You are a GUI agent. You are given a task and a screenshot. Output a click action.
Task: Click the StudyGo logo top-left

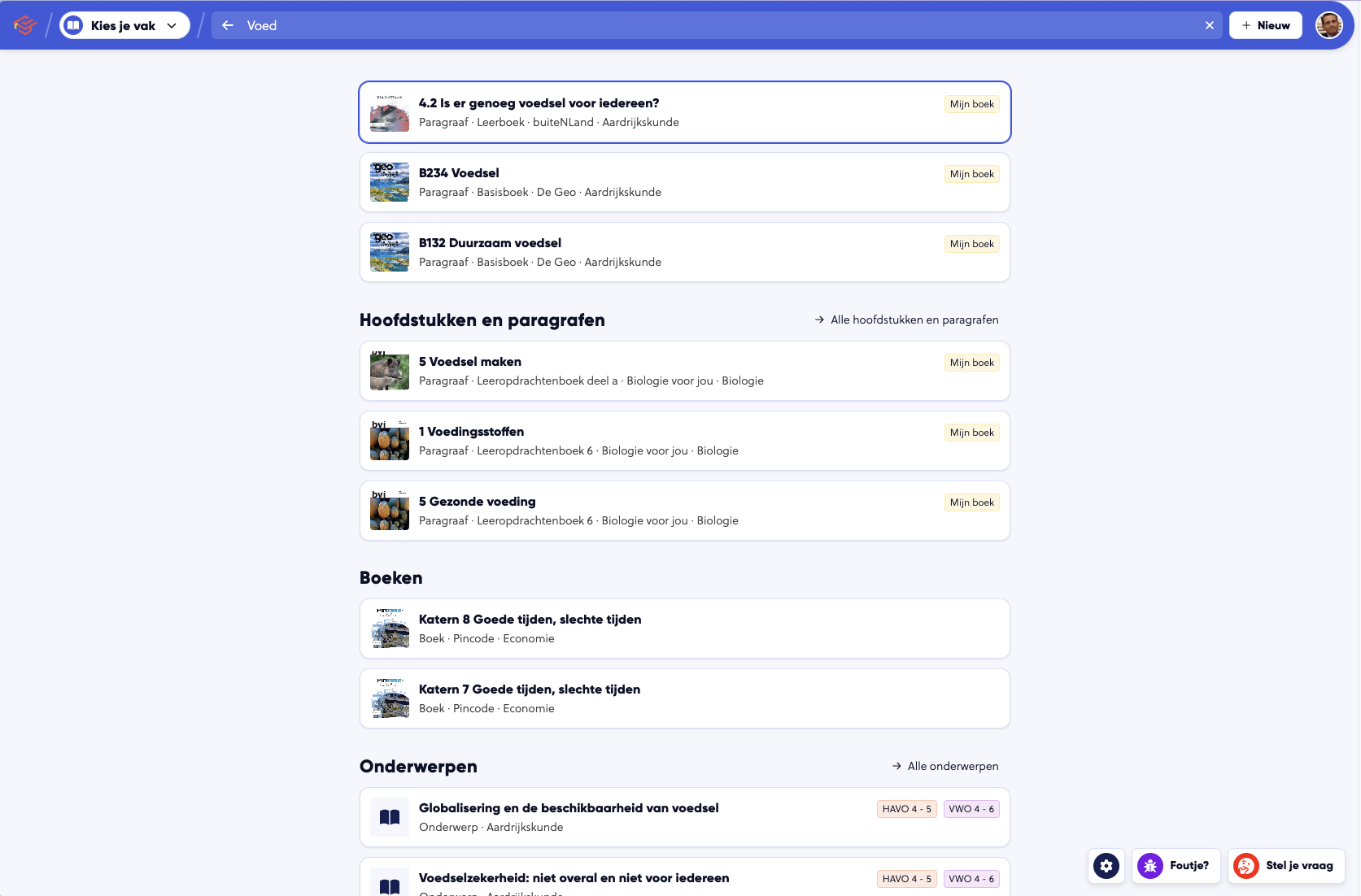point(24,24)
